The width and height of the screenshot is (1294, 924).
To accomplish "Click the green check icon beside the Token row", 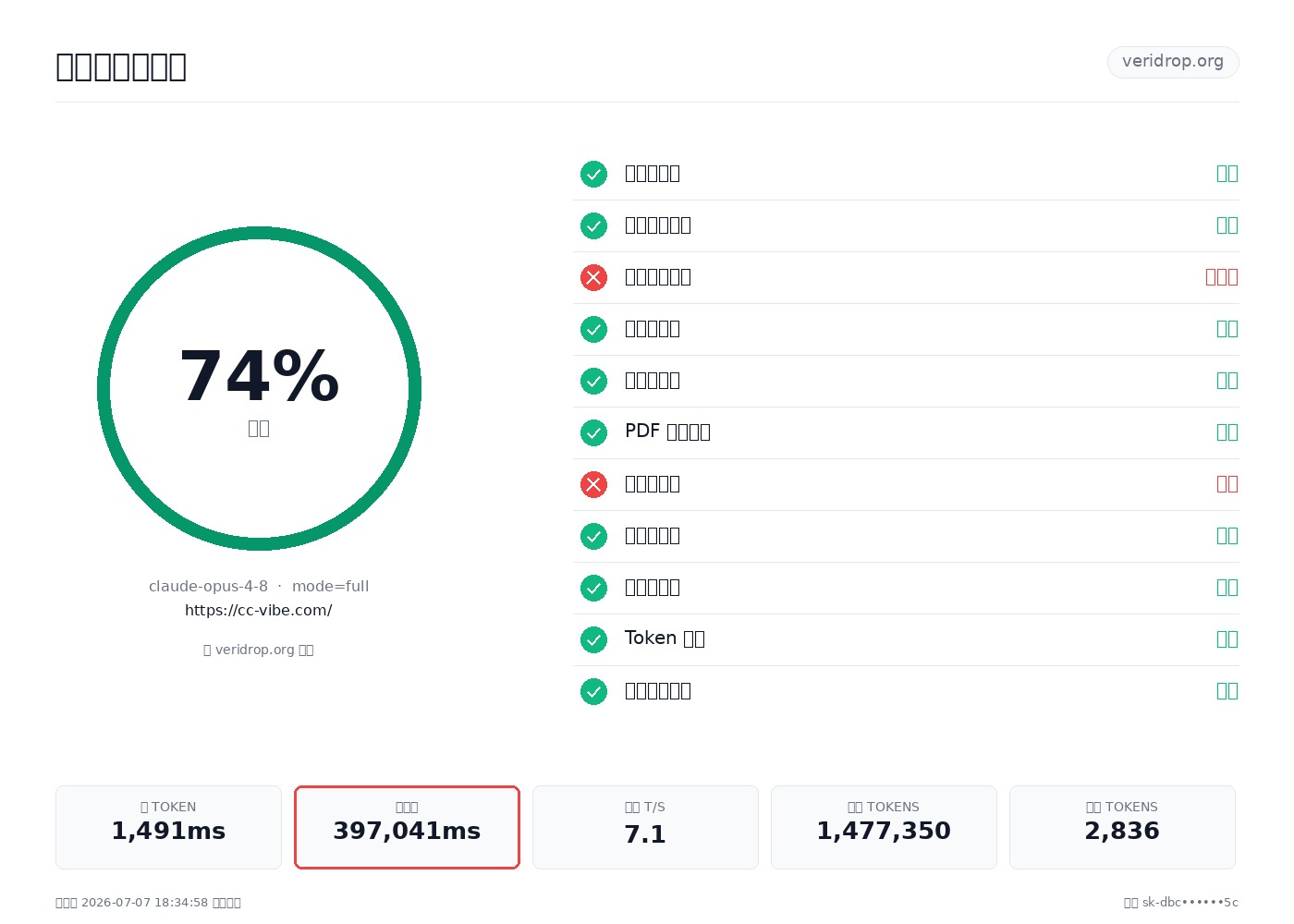I will coord(593,639).
